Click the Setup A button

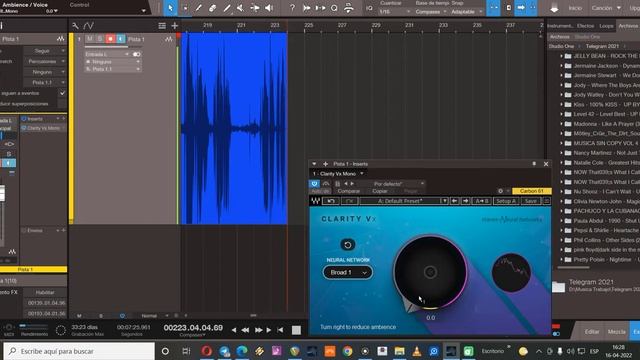(x=506, y=201)
